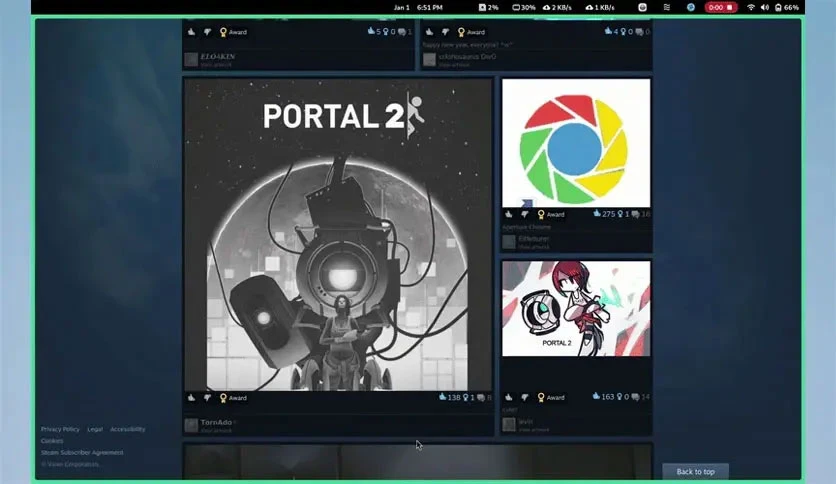View 275 likes count on Aperture Chrome
This screenshot has height=484, width=836.
pos(604,214)
